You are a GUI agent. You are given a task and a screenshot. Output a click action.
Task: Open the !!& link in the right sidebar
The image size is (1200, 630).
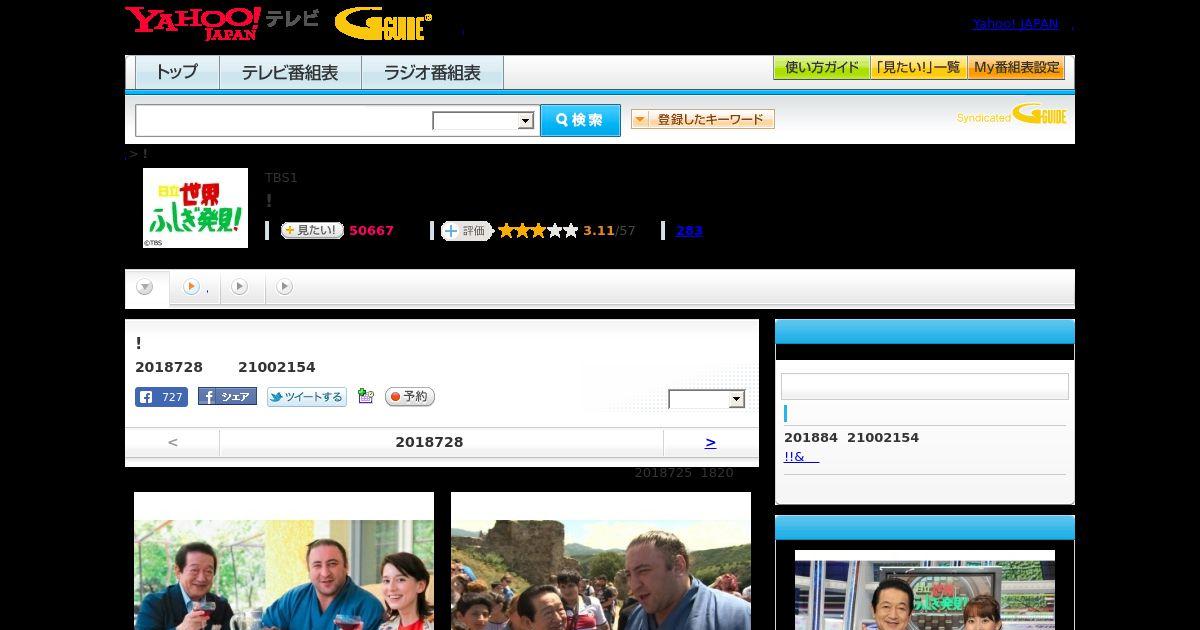(801, 456)
